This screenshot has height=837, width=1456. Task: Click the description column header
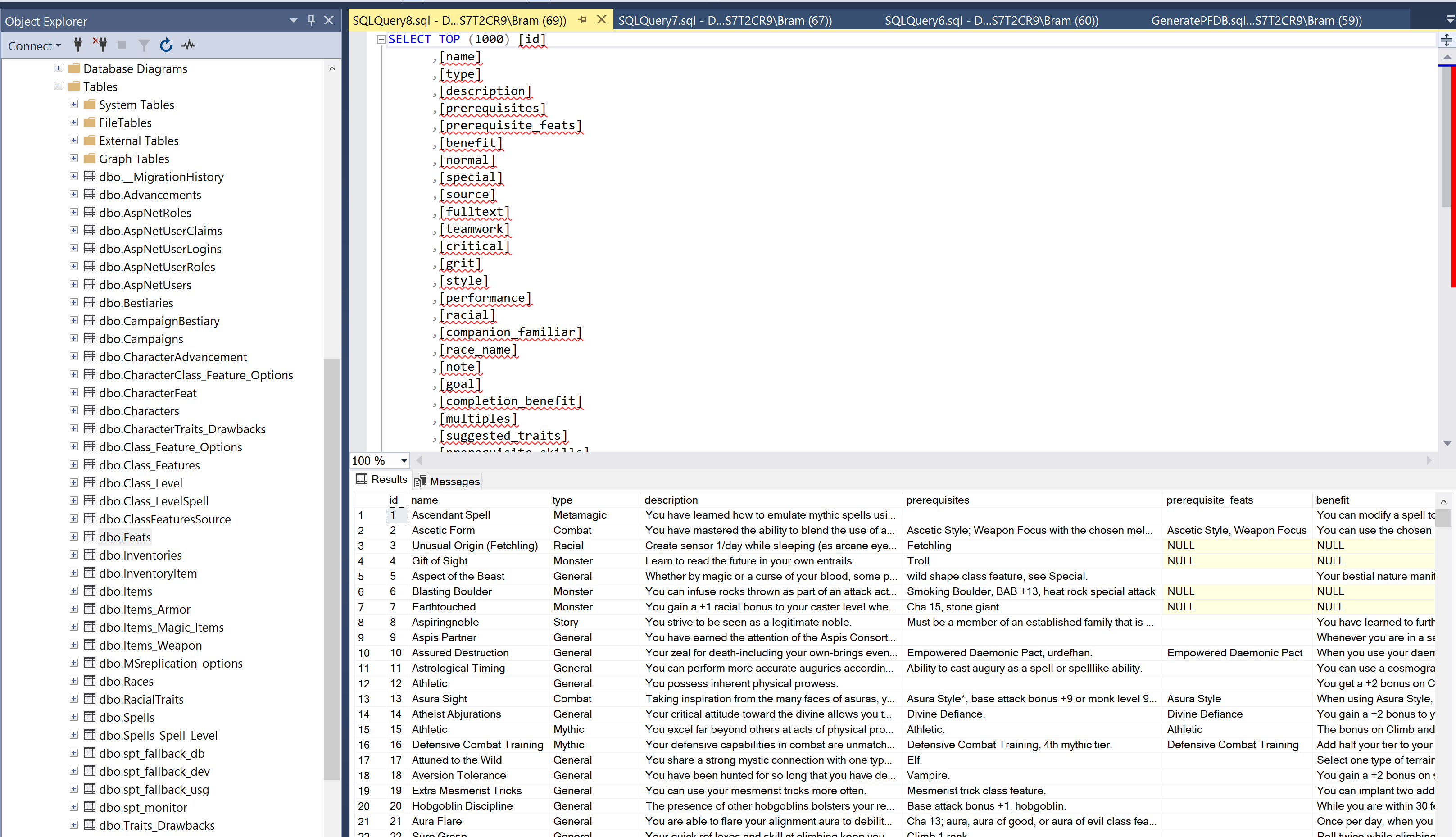coord(771,500)
